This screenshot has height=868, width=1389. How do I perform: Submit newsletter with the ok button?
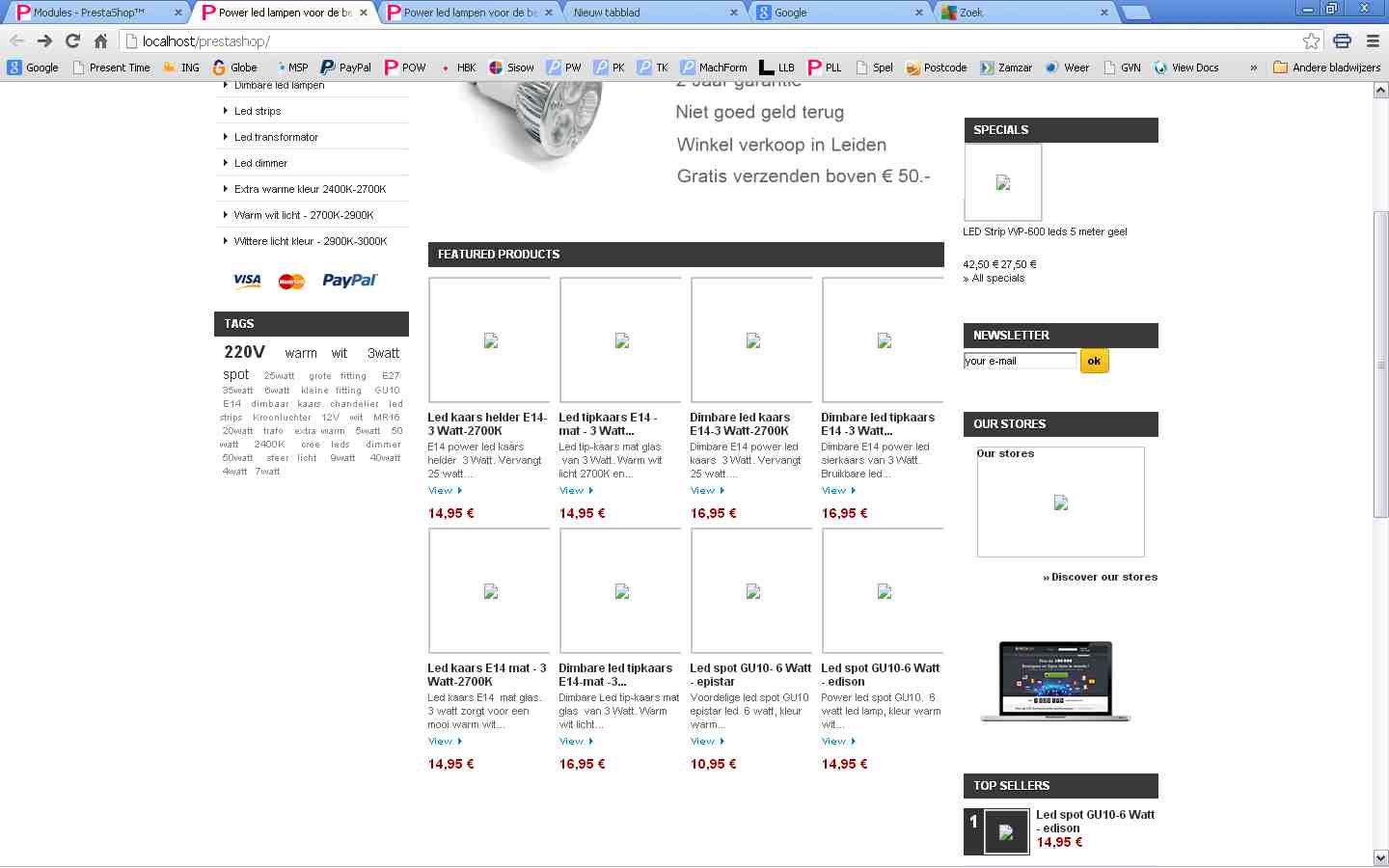point(1094,361)
